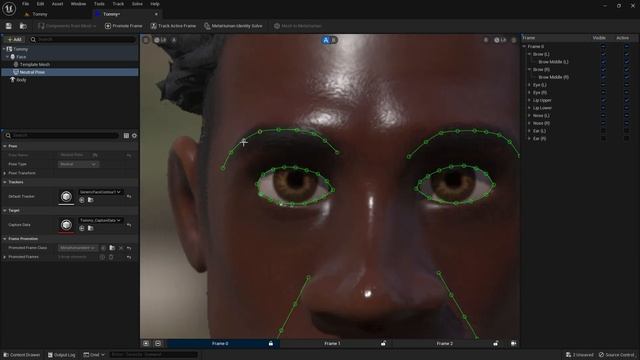Collapse the Face tree node

pyautogui.click(x=7, y=57)
